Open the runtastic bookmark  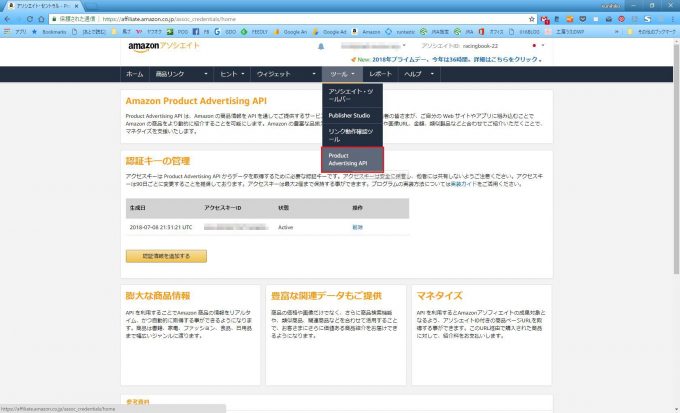(401, 32)
